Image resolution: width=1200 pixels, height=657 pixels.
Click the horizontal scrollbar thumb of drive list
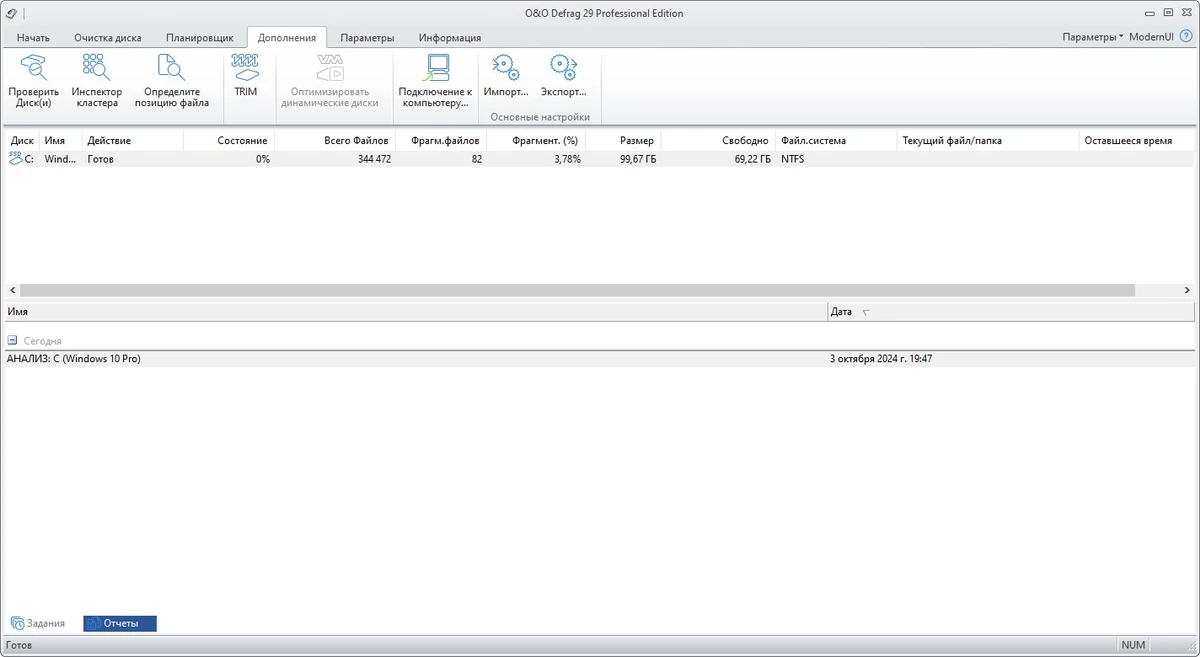click(x=576, y=290)
